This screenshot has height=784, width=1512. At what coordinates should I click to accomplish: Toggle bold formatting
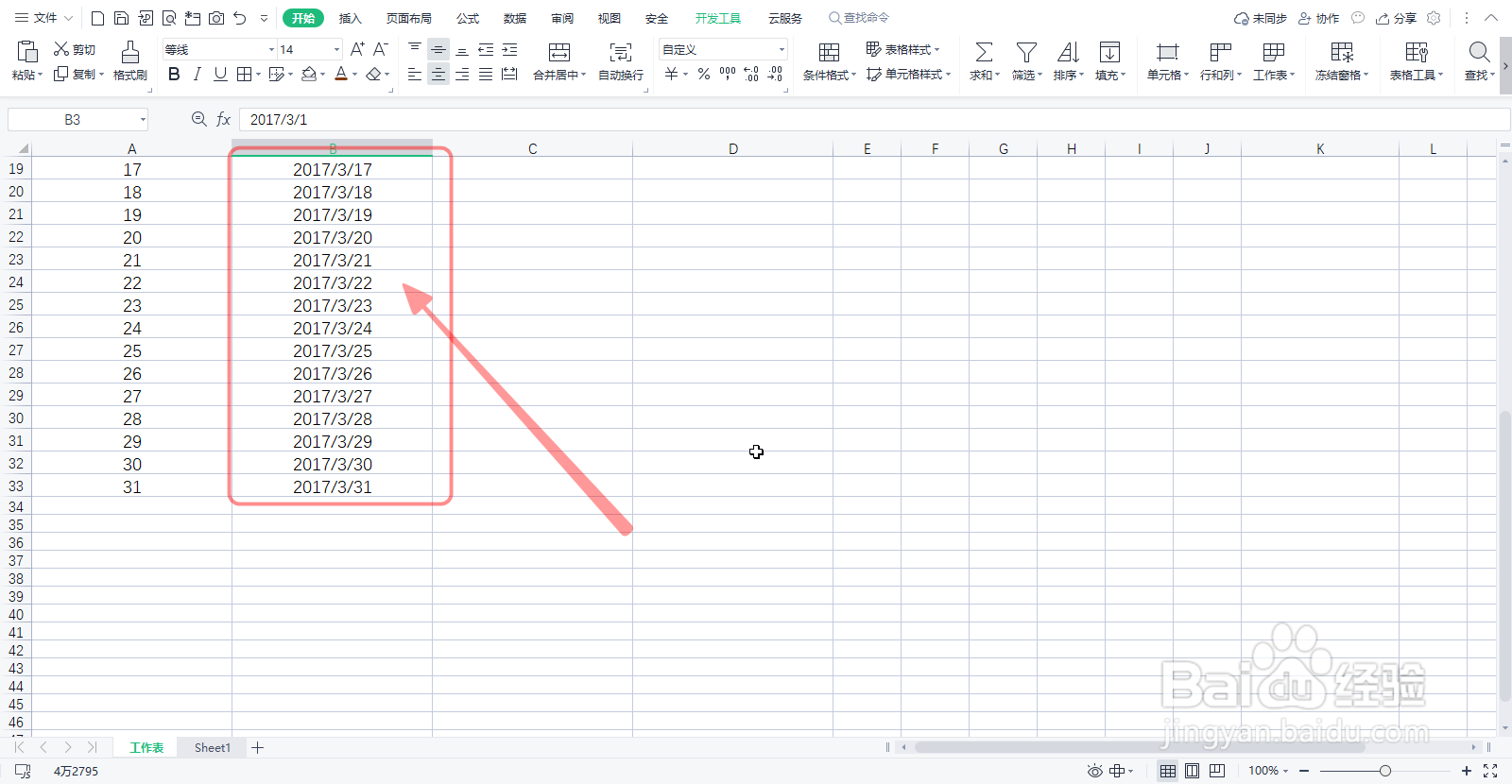[x=174, y=74]
